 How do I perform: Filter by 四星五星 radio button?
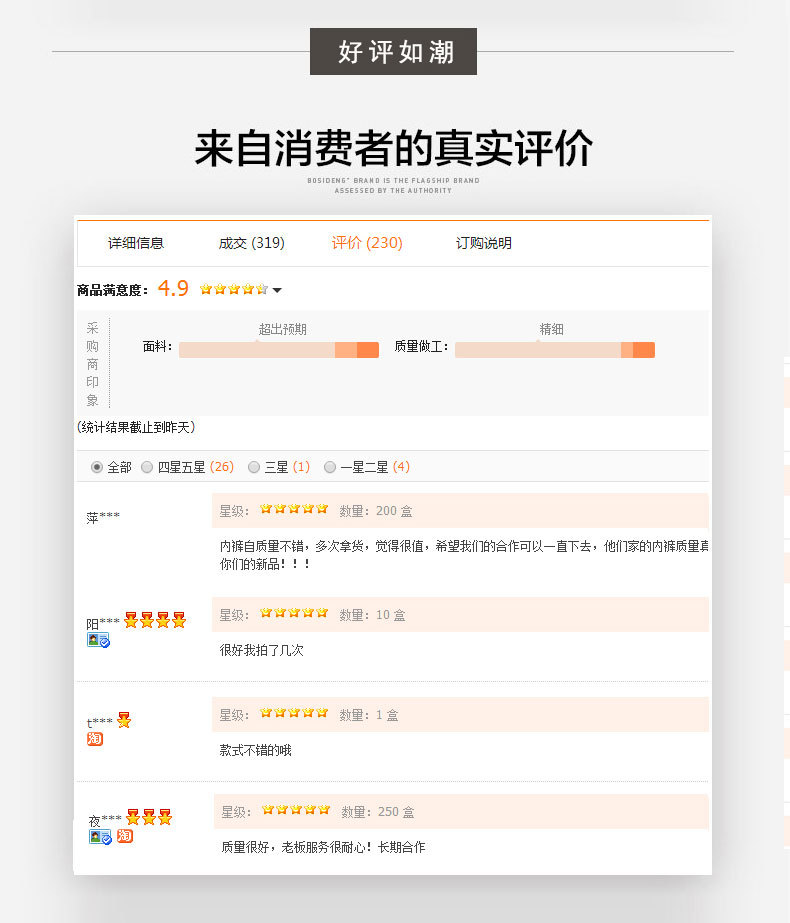pos(147,467)
